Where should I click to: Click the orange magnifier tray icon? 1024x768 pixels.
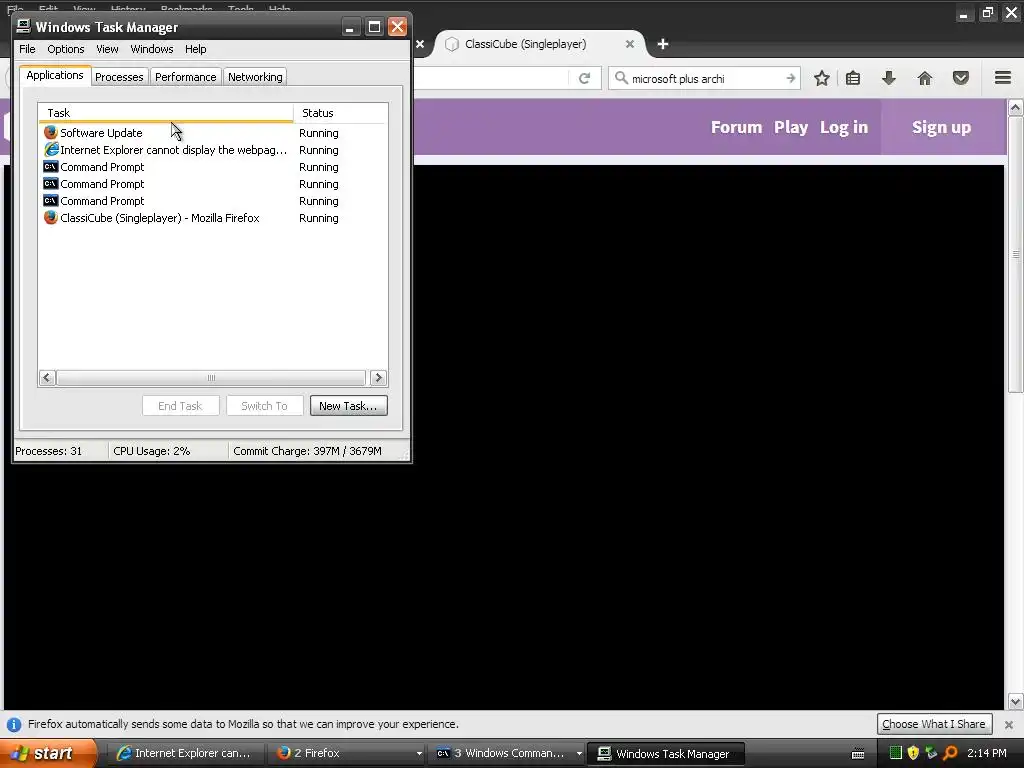950,753
